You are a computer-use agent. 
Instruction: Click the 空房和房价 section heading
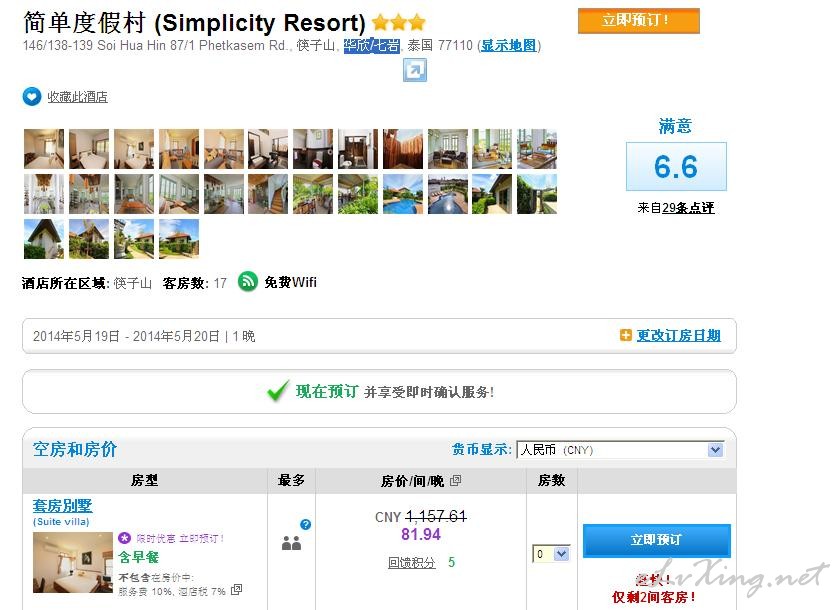coord(74,449)
